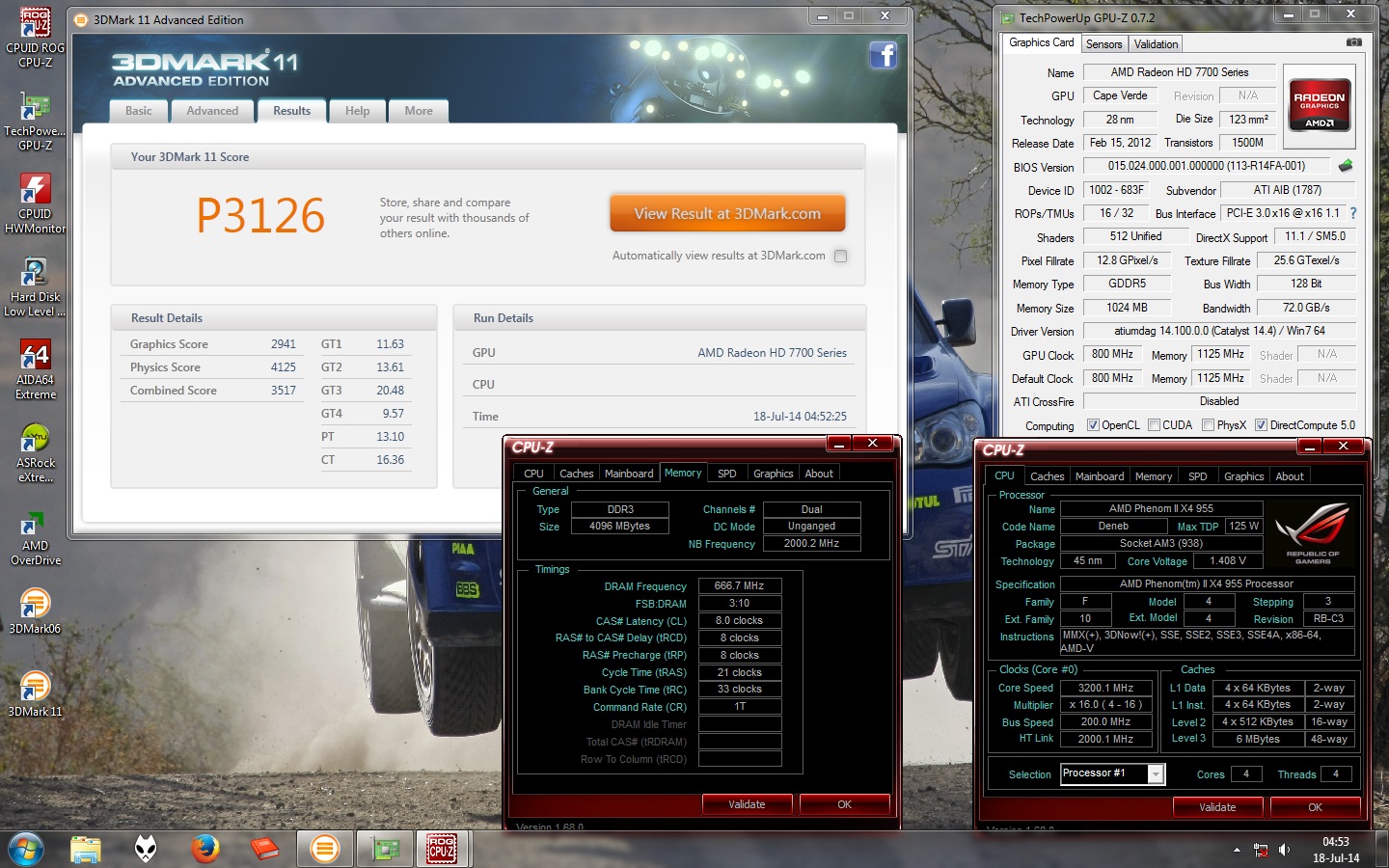This screenshot has width=1389, height=868.
Task: Click the P3126 score text
Action: pos(260,215)
